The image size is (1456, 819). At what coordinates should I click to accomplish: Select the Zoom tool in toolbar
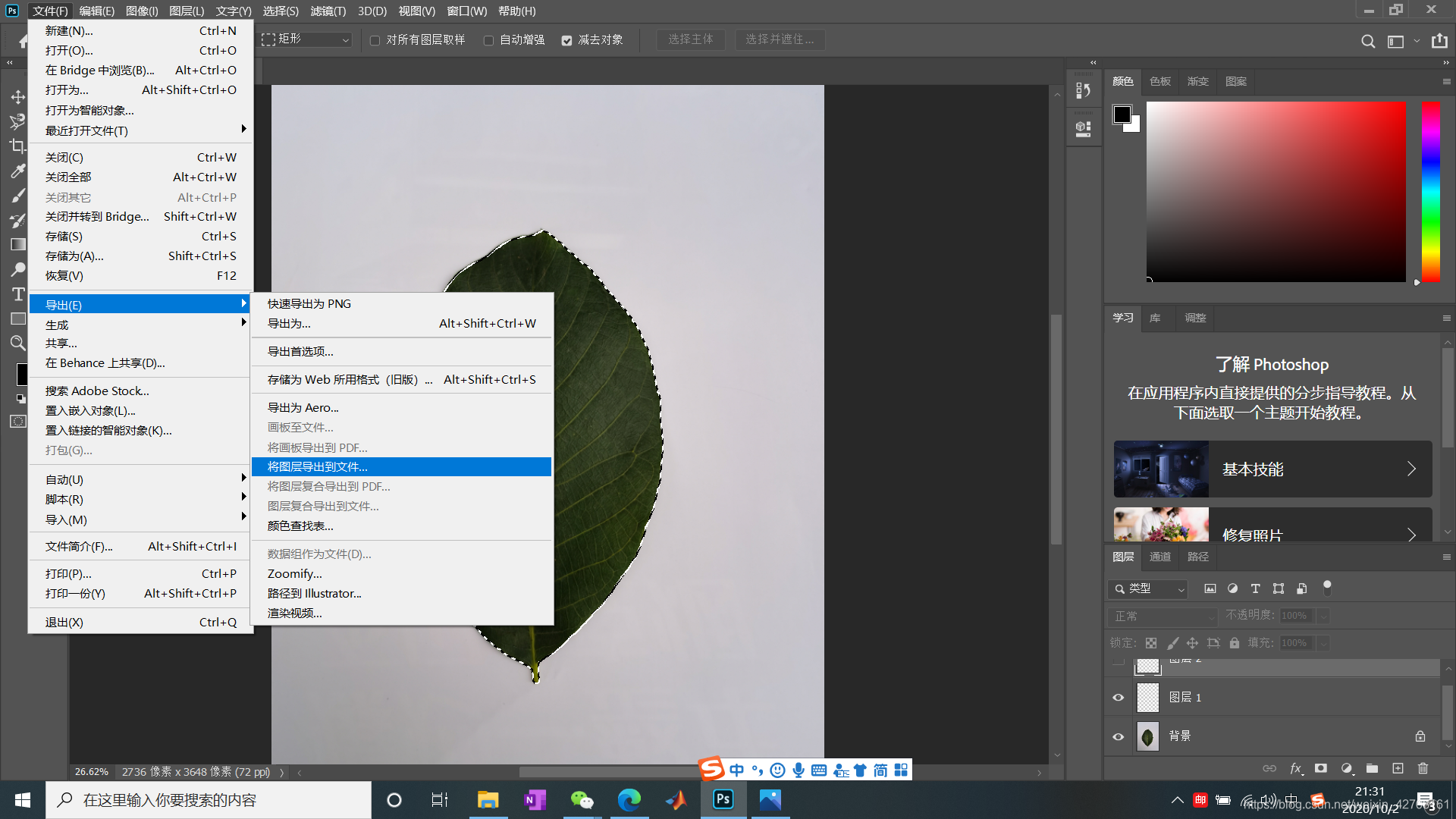tap(17, 343)
